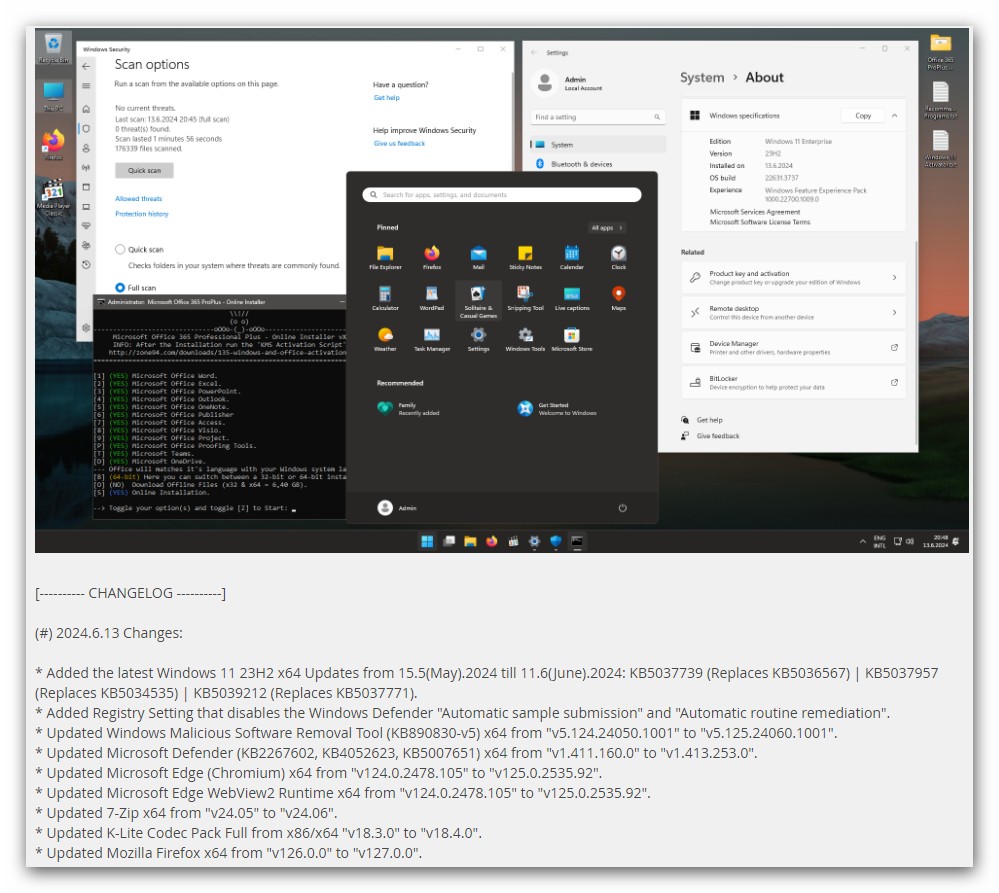
Task: Open Microsoft Store pinned app
Action: [x=571, y=339]
